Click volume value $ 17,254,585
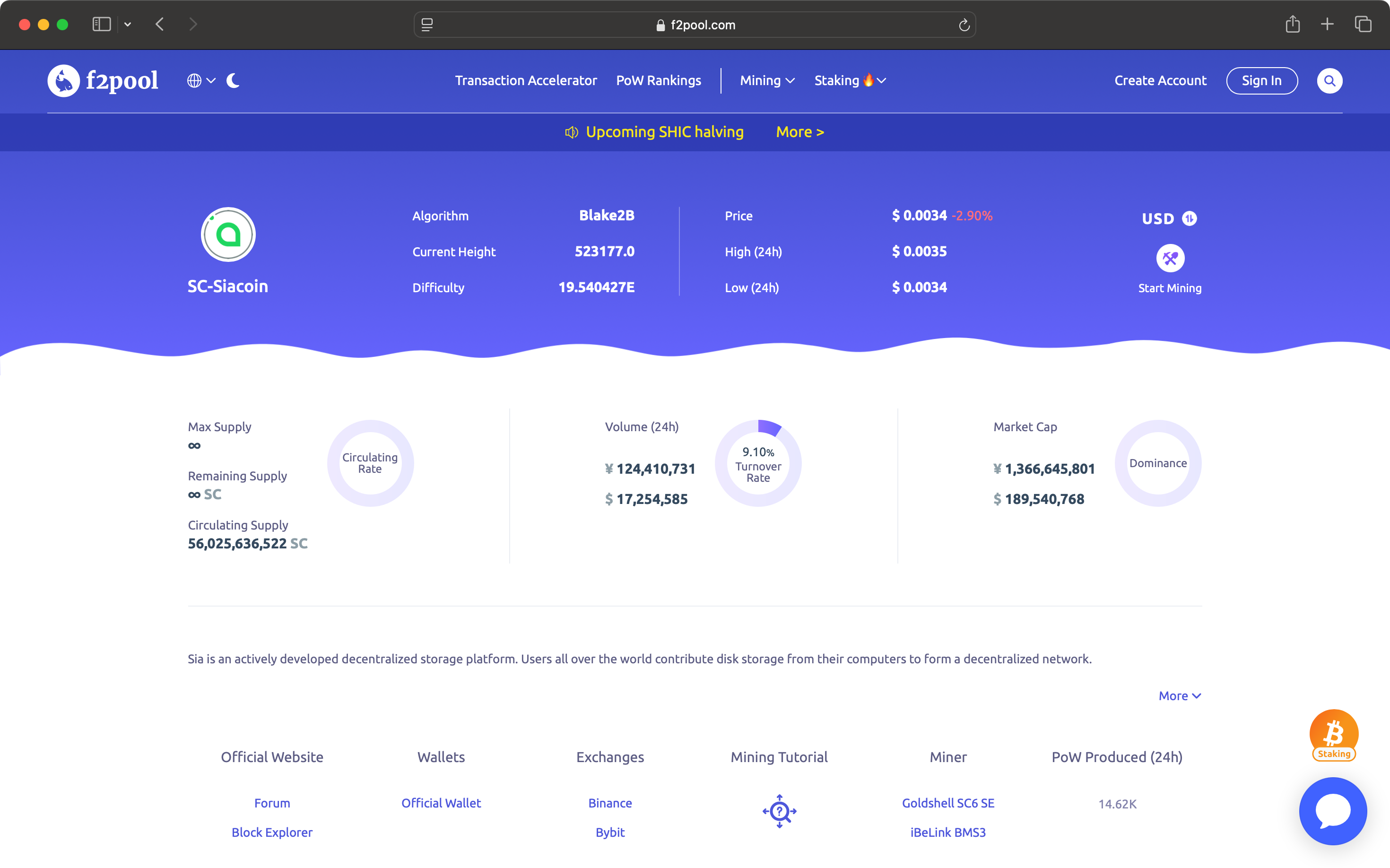The height and width of the screenshot is (868, 1390). point(646,499)
